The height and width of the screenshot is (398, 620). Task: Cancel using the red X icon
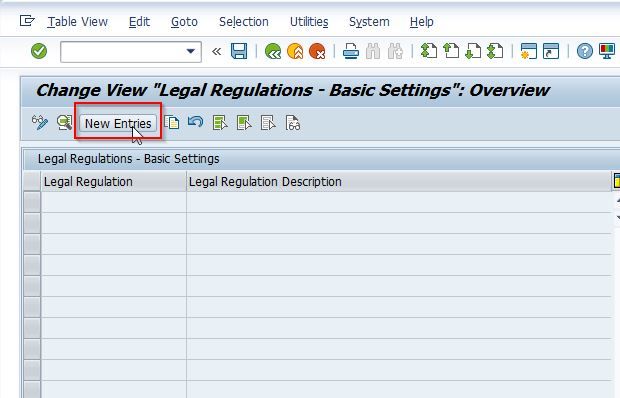[317, 51]
